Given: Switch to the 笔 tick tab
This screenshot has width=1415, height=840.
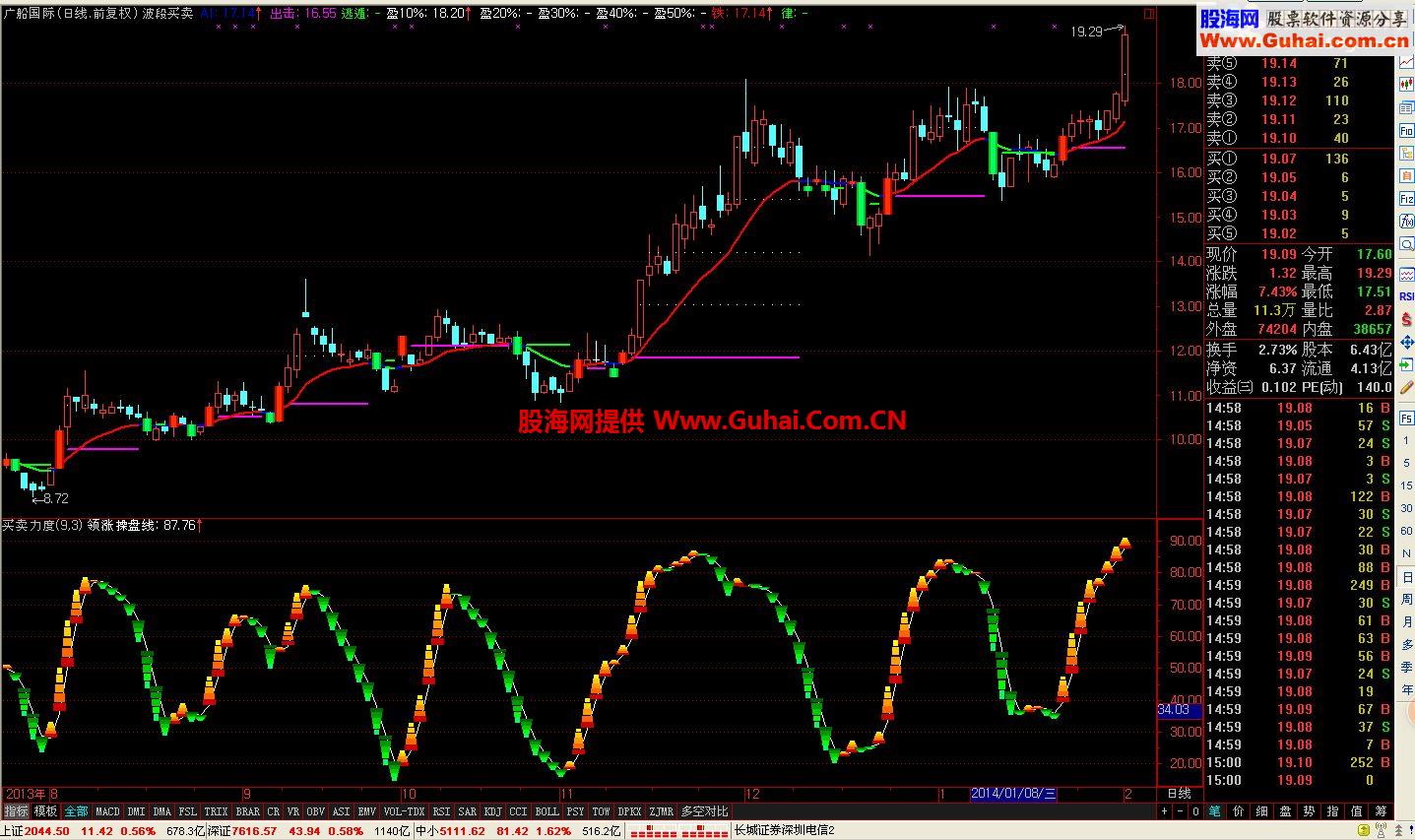Looking at the screenshot, I should tap(1214, 811).
